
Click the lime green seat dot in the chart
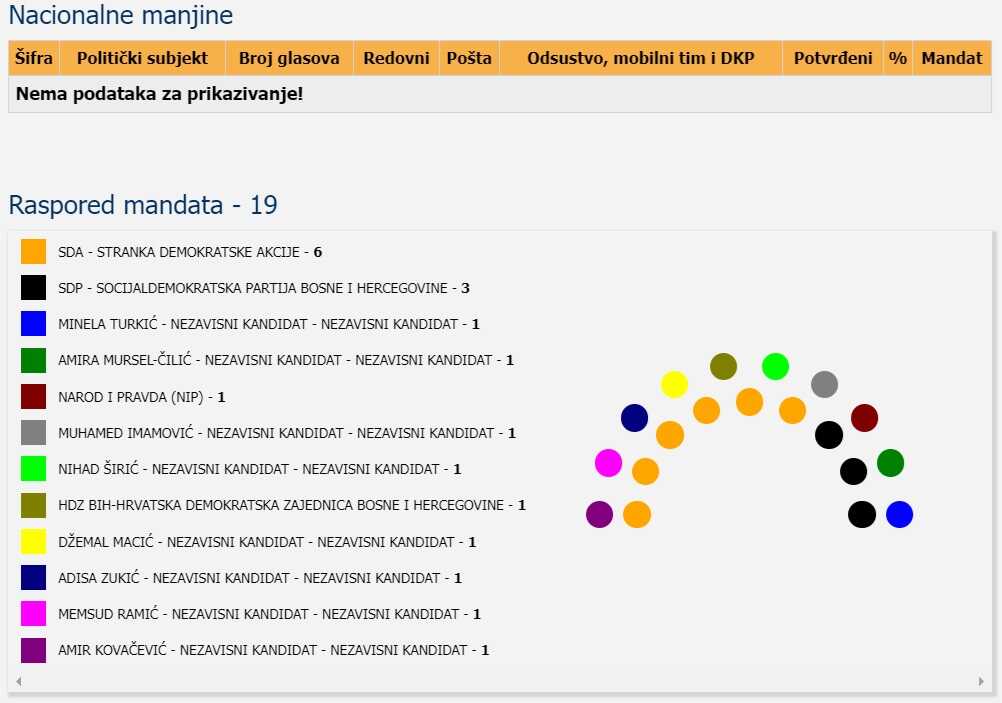[775, 367]
